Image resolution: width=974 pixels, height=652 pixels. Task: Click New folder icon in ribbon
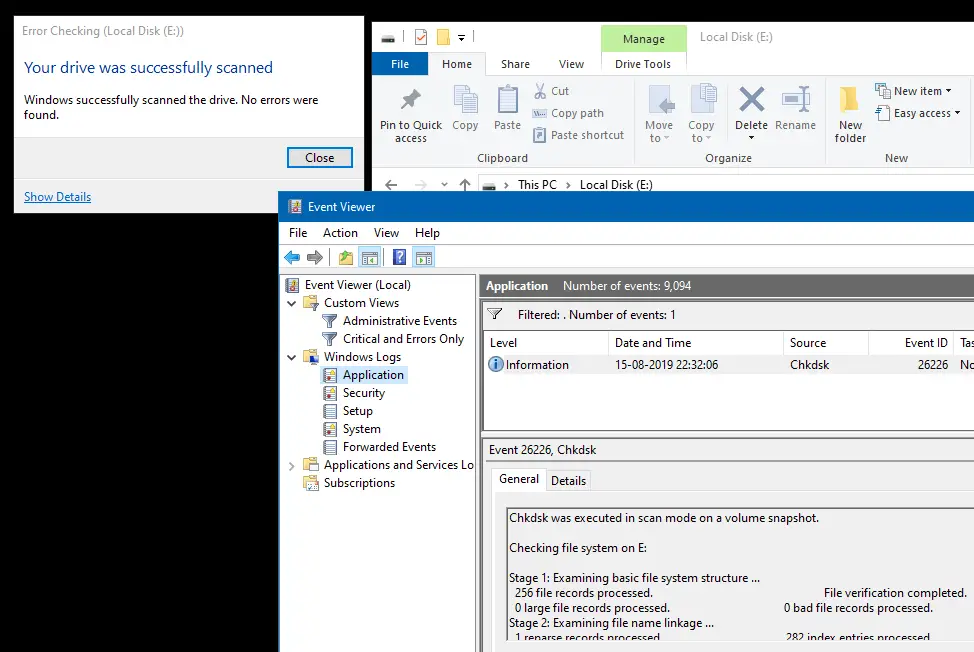(849, 99)
